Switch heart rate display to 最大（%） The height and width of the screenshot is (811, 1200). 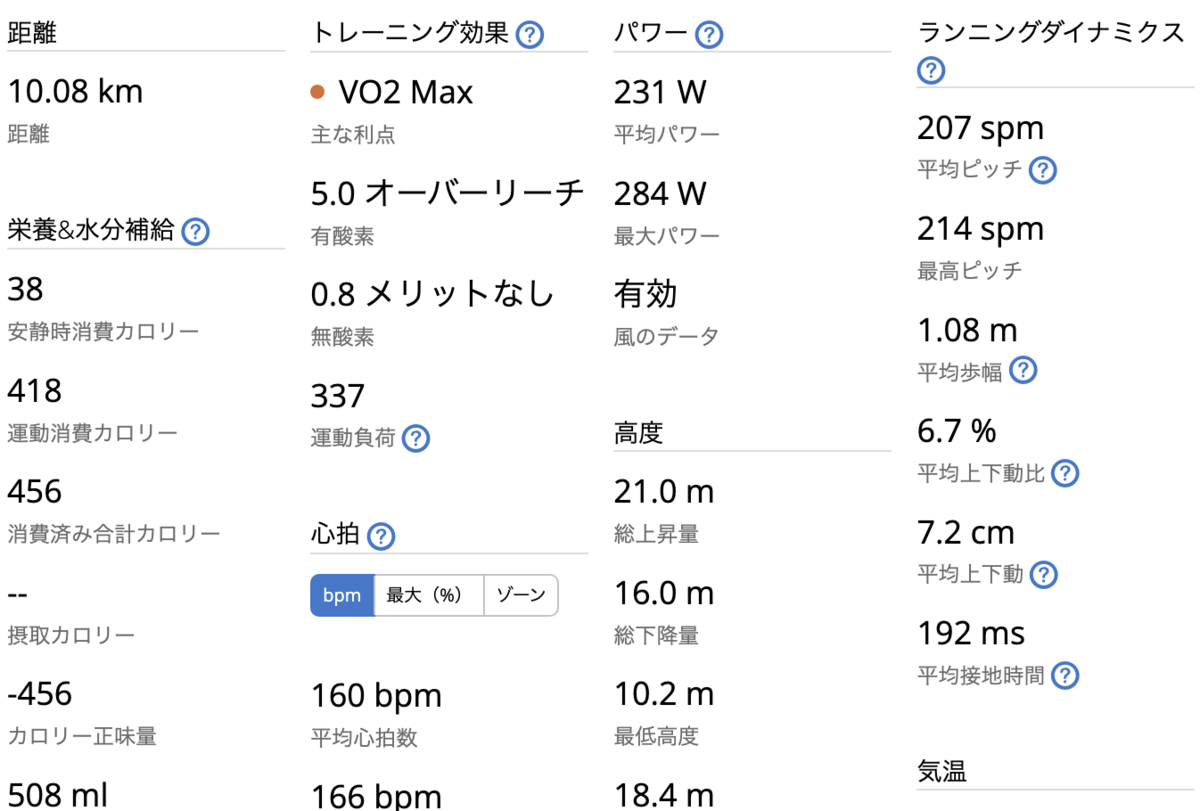(429, 595)
